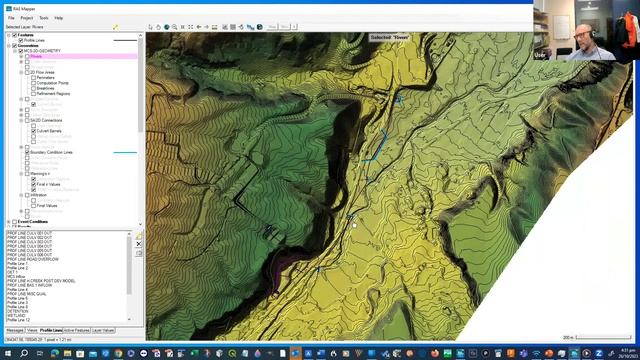
Task: Collapse the Infiltration tree node
Action: point(21,195)
